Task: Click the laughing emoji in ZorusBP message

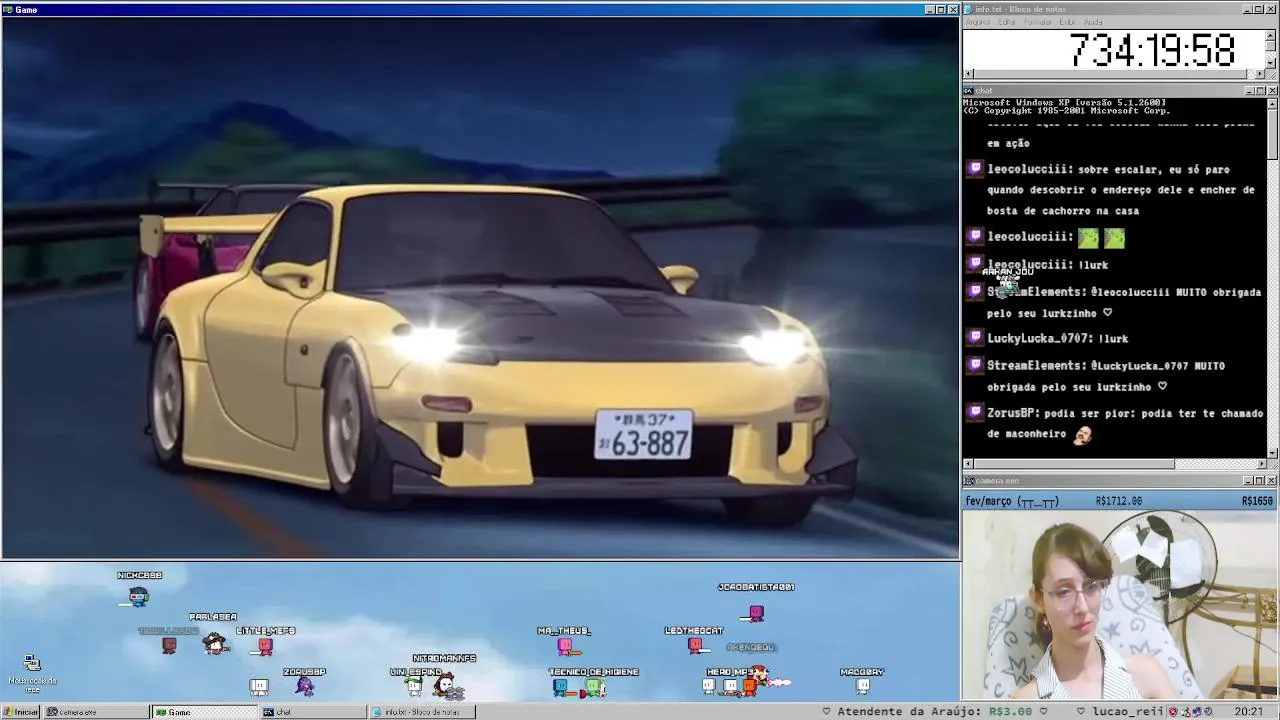Action: 1082,435
